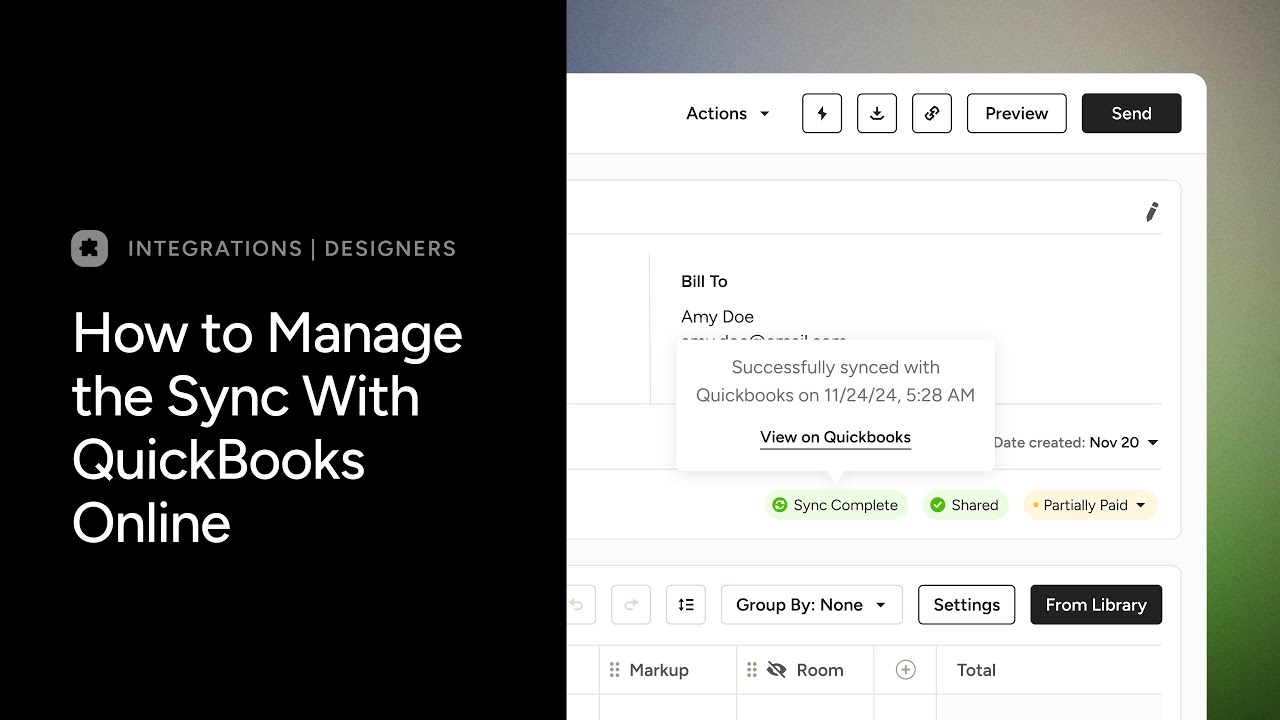1280x720 pixels.
Task: Click the Markup column header text
Action: [x=659, y=670]
